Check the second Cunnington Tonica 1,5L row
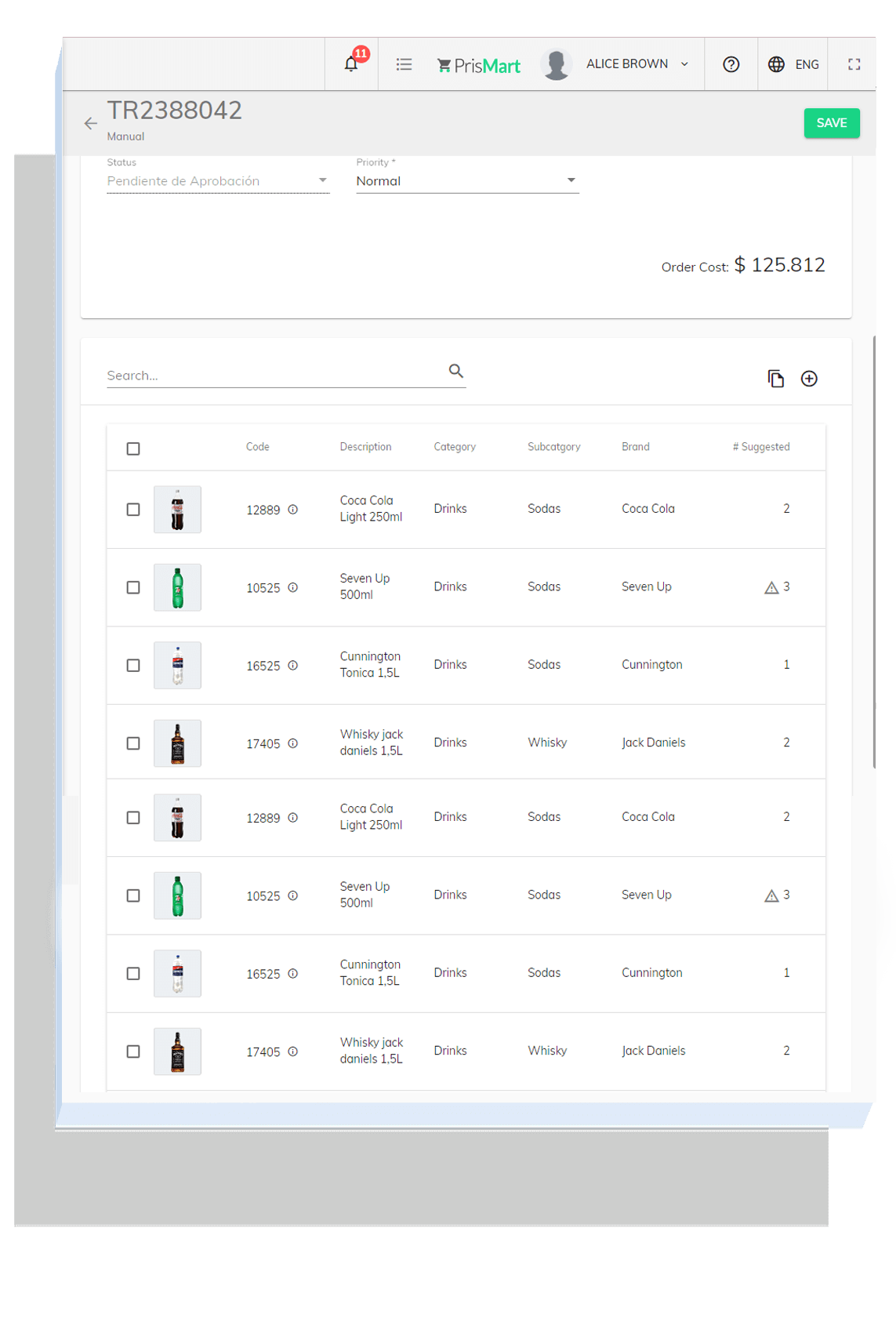Viewport: 896px width, 1333px height. point(133,973)
